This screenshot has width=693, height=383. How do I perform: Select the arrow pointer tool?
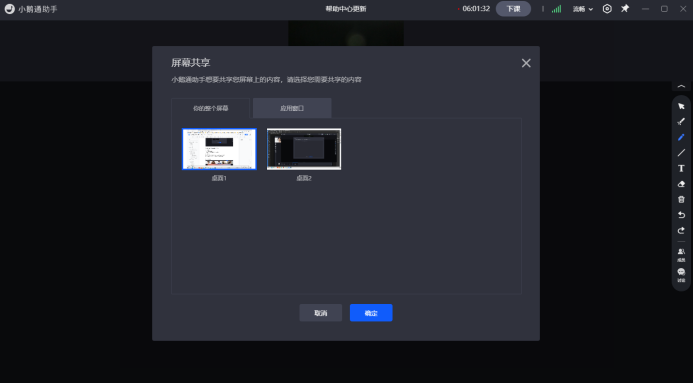tap(681, 106)
